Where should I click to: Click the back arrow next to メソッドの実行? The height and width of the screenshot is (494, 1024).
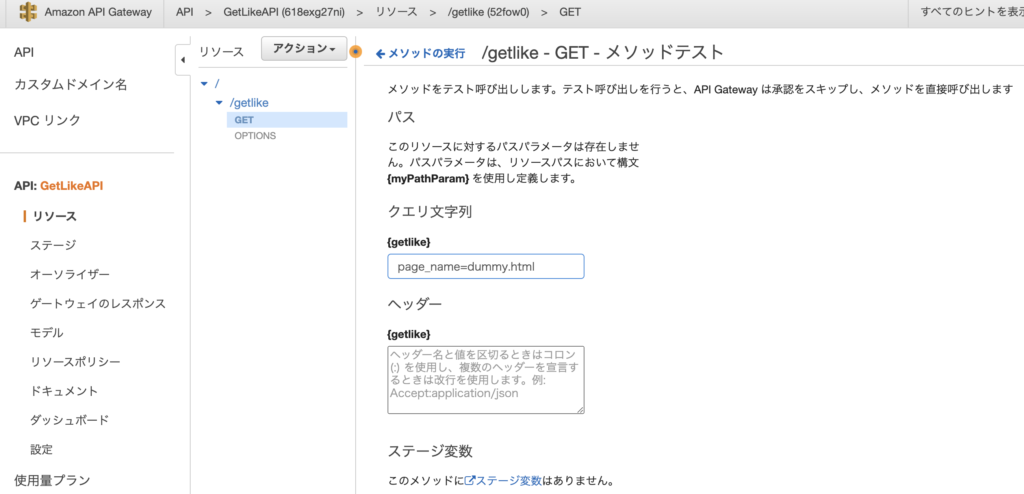pos(381,54)
